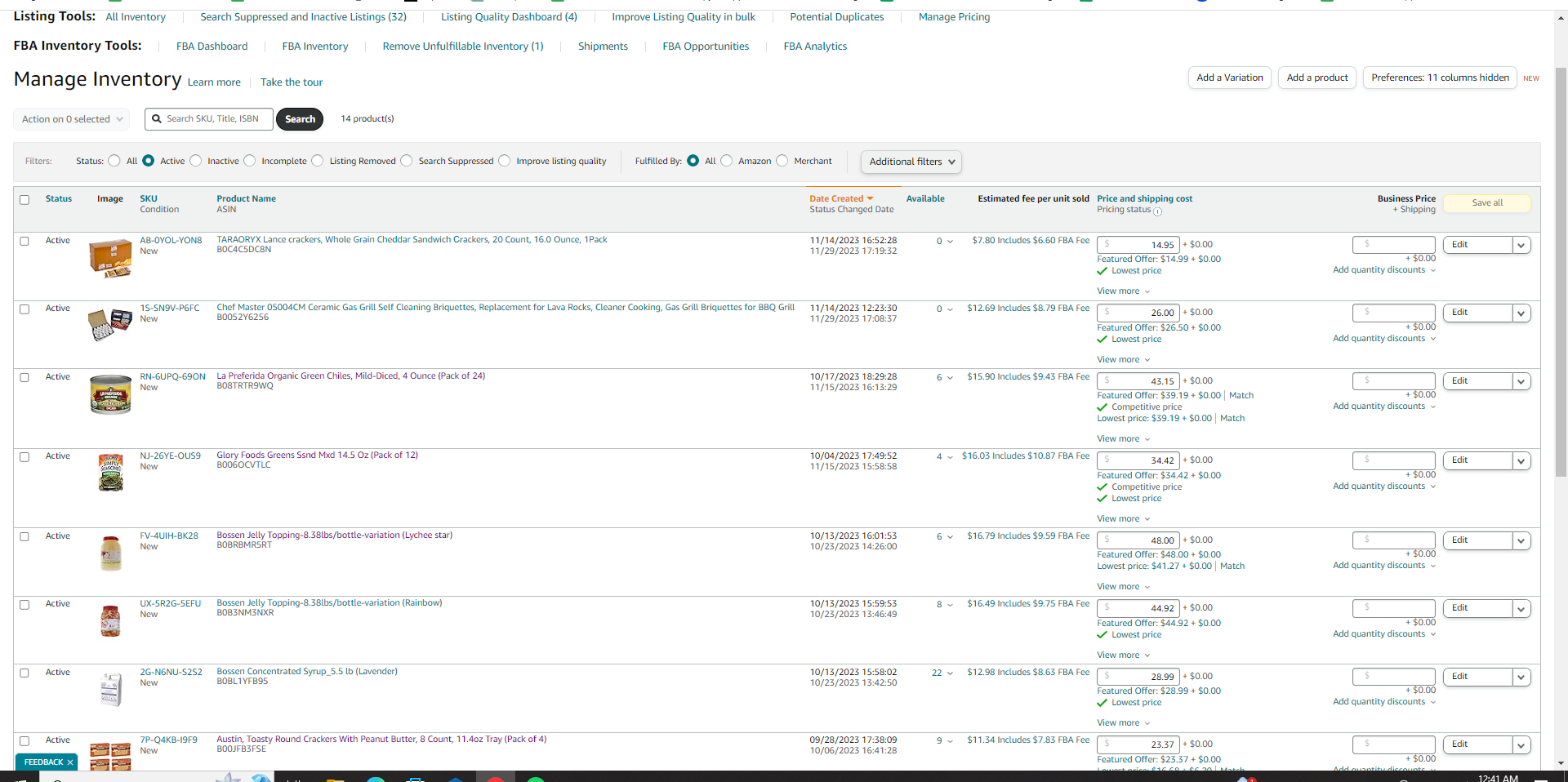Tick the select-all checkbox in table header

click(24, 200)
